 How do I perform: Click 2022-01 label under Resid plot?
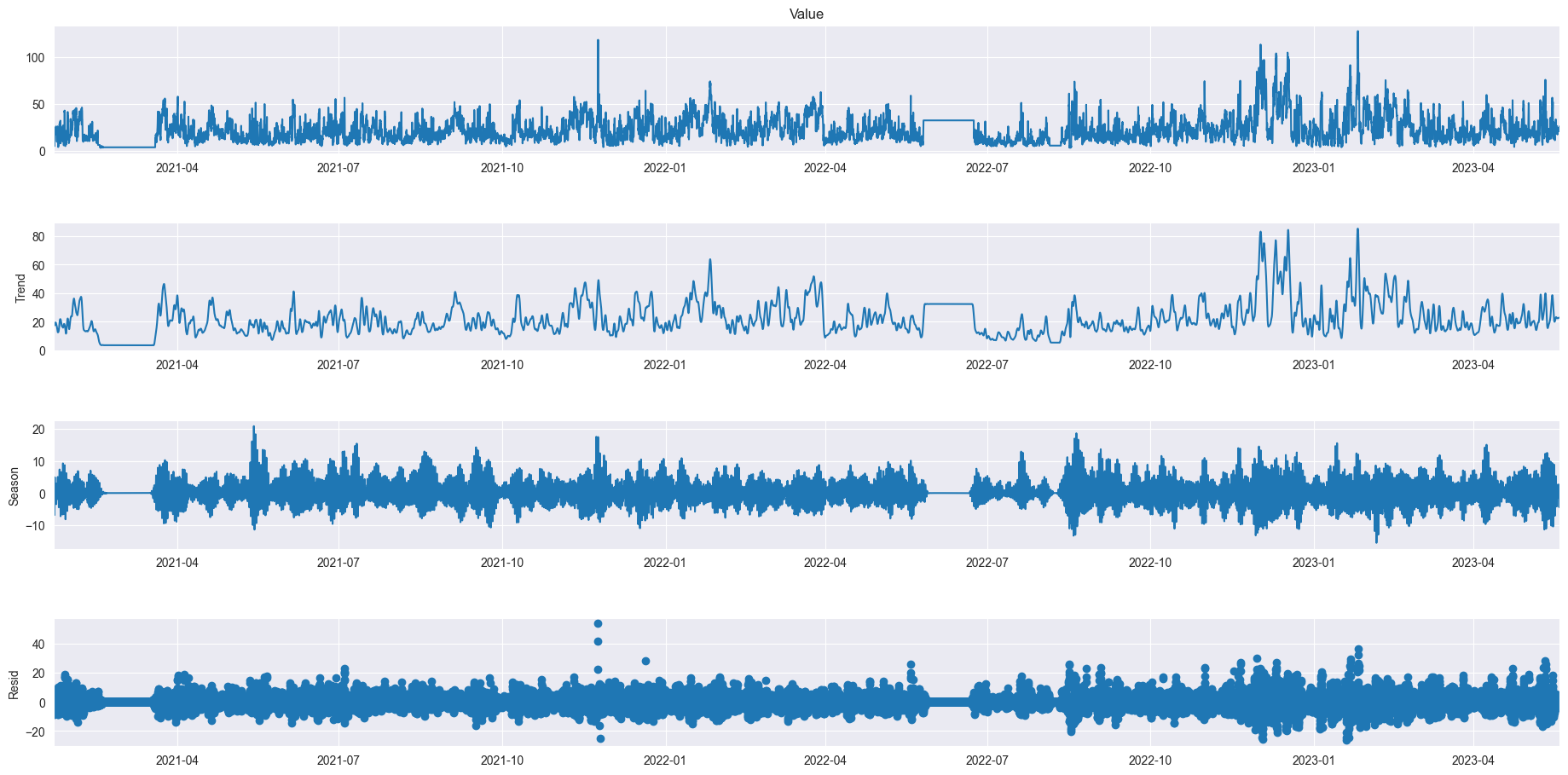[x=665, y=761]
